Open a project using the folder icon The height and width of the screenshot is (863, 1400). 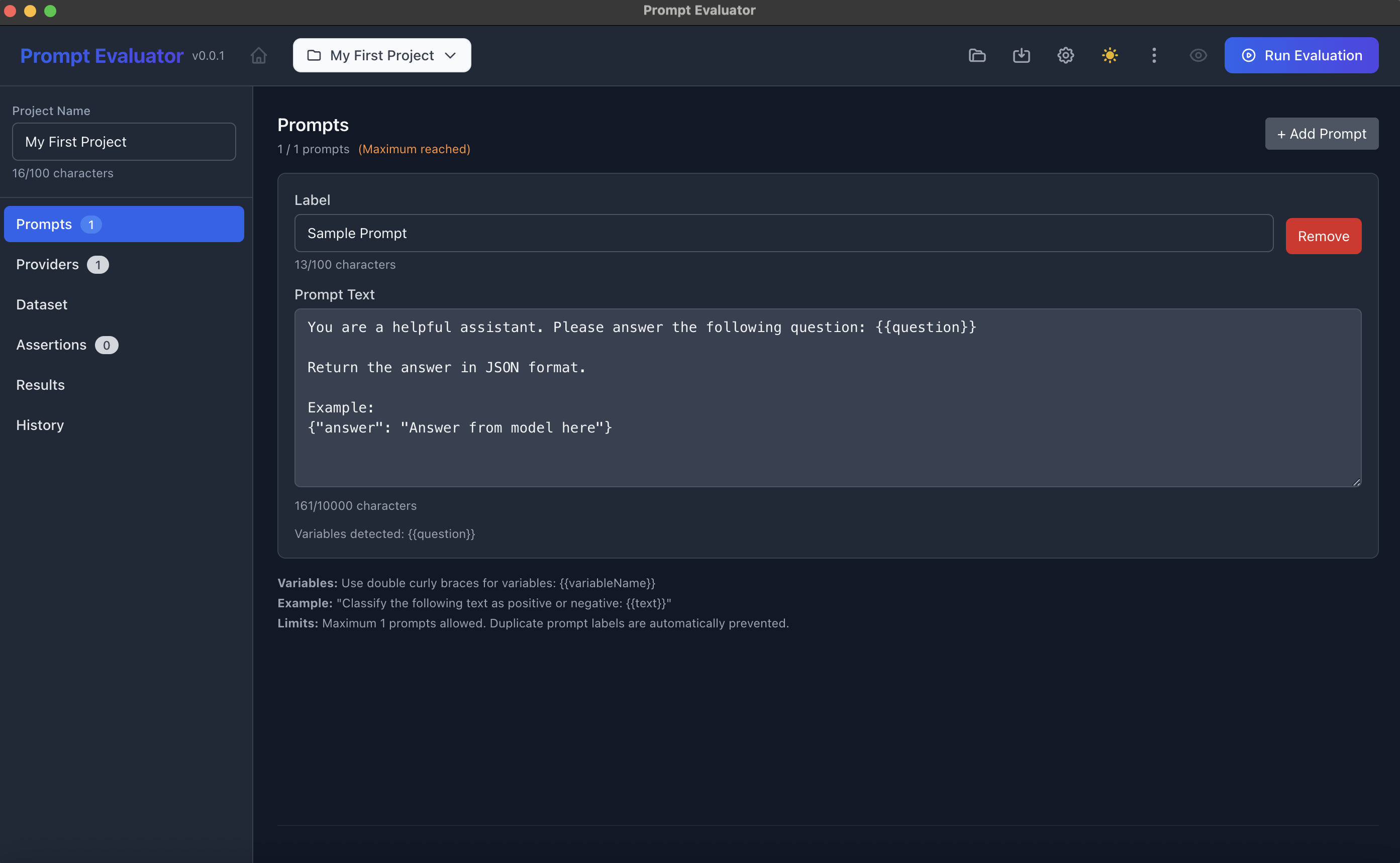tap(977, 55)
